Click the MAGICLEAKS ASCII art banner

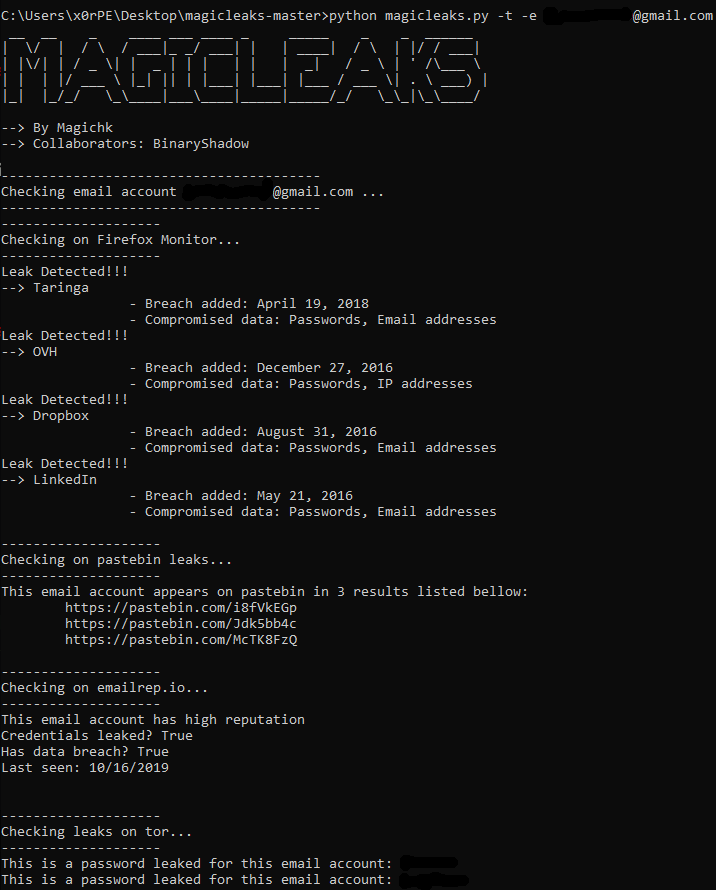(244, 69)
